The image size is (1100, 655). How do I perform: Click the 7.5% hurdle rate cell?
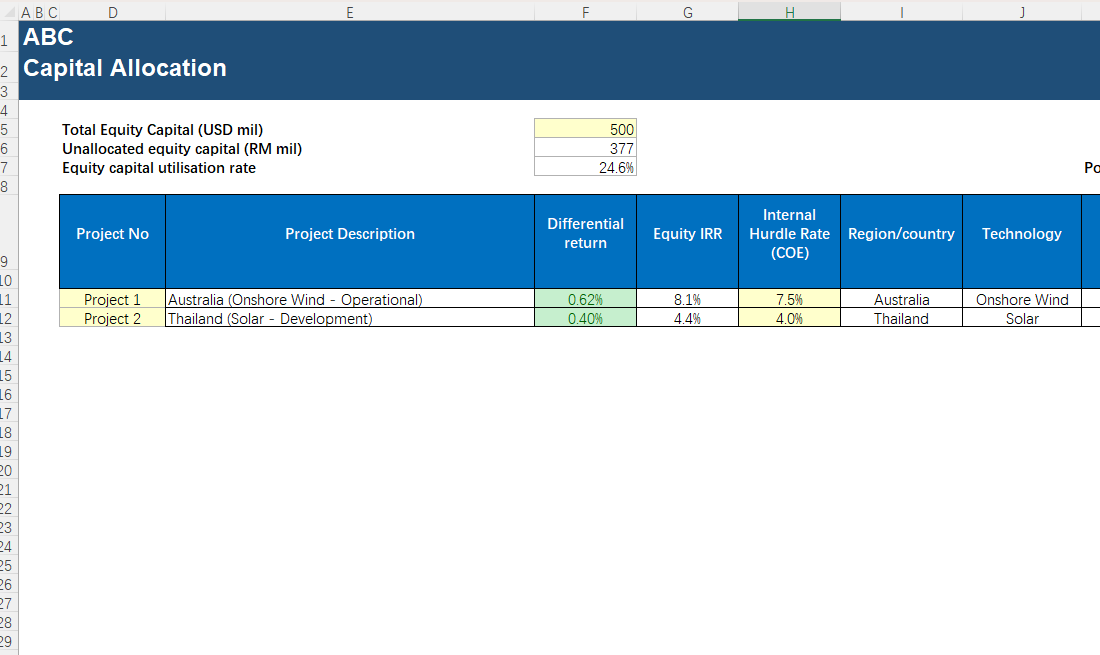tap(789, 300)
